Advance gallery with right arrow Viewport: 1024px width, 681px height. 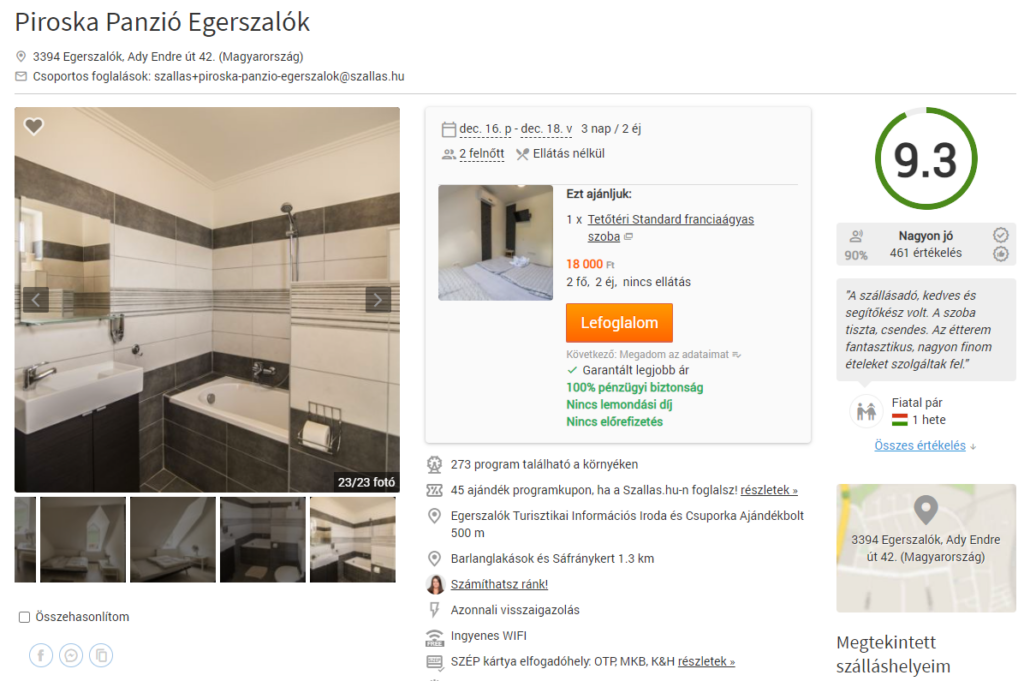pyautogui.click(x=377, y=300)
